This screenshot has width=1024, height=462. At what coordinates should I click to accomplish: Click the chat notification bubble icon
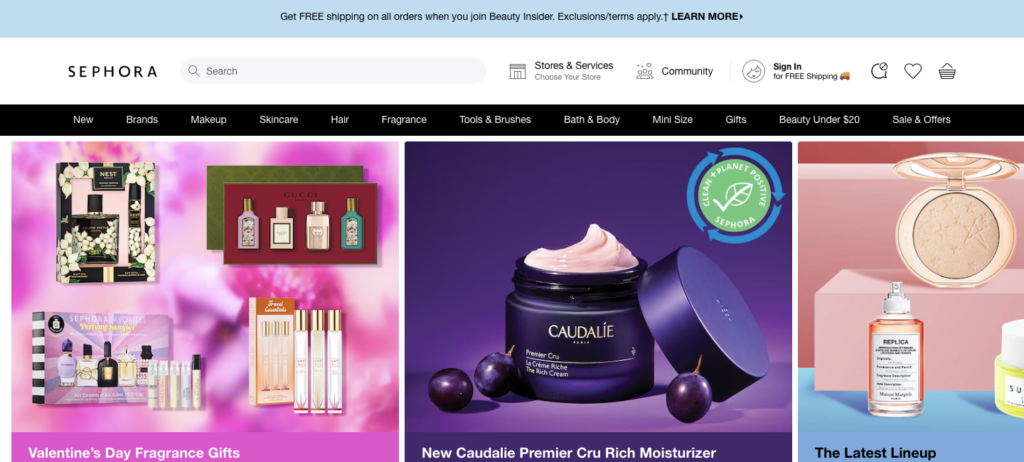[879, 71]
